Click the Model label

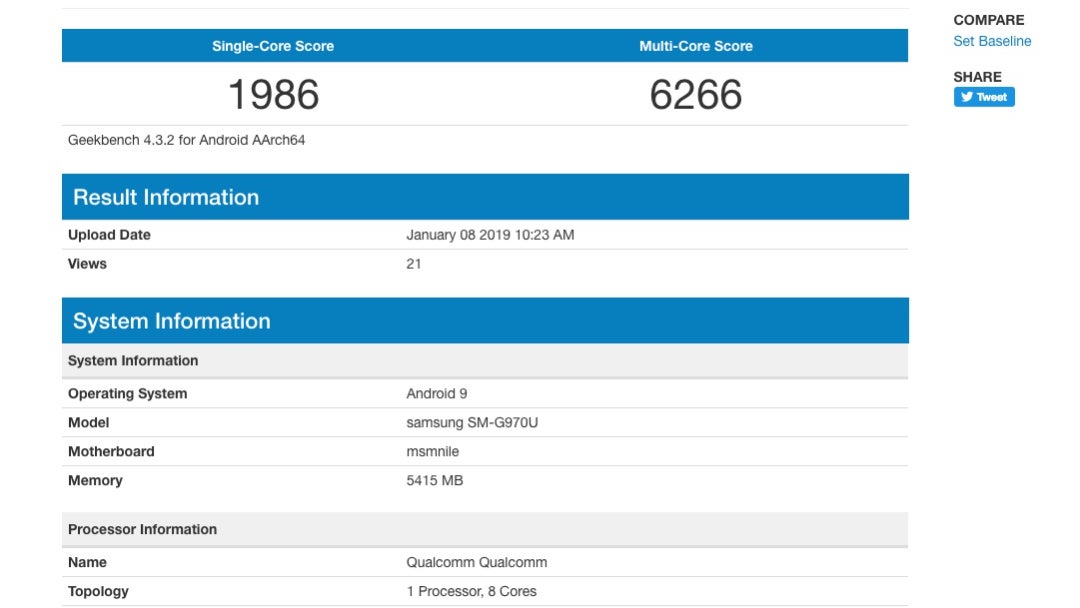click(x=88, y=423)
